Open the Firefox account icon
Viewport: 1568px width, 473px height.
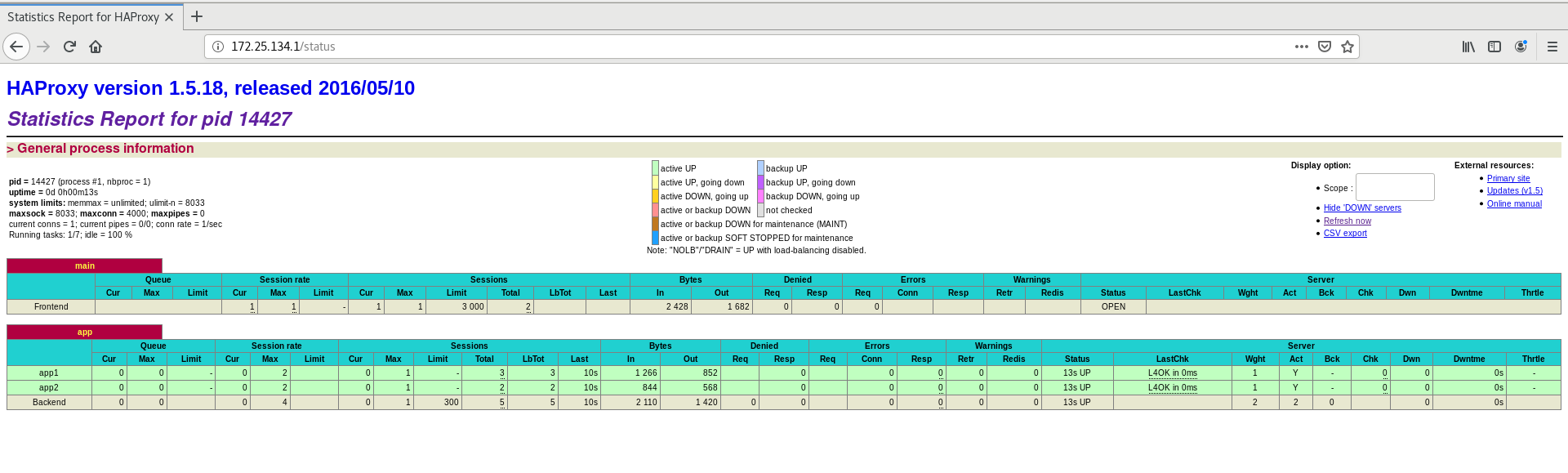pos(1521,47)
